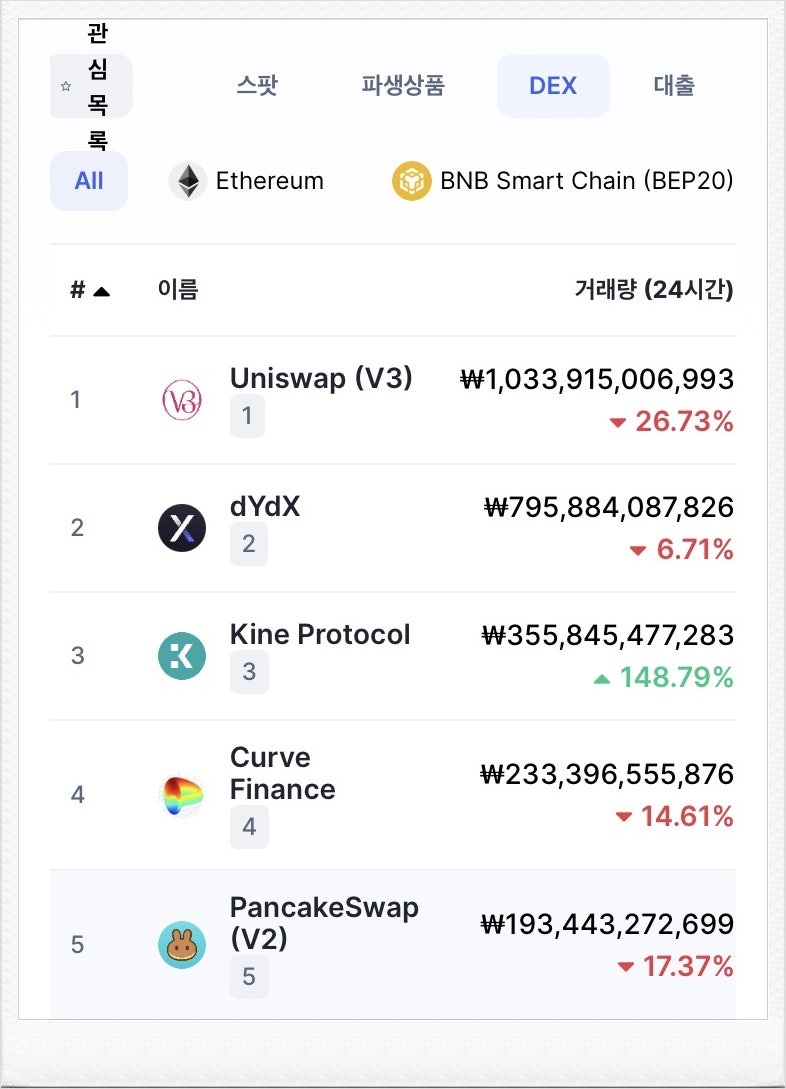Open the Uniswap (V3) exchange link
Screen dimensions: 786x1089
321,379
